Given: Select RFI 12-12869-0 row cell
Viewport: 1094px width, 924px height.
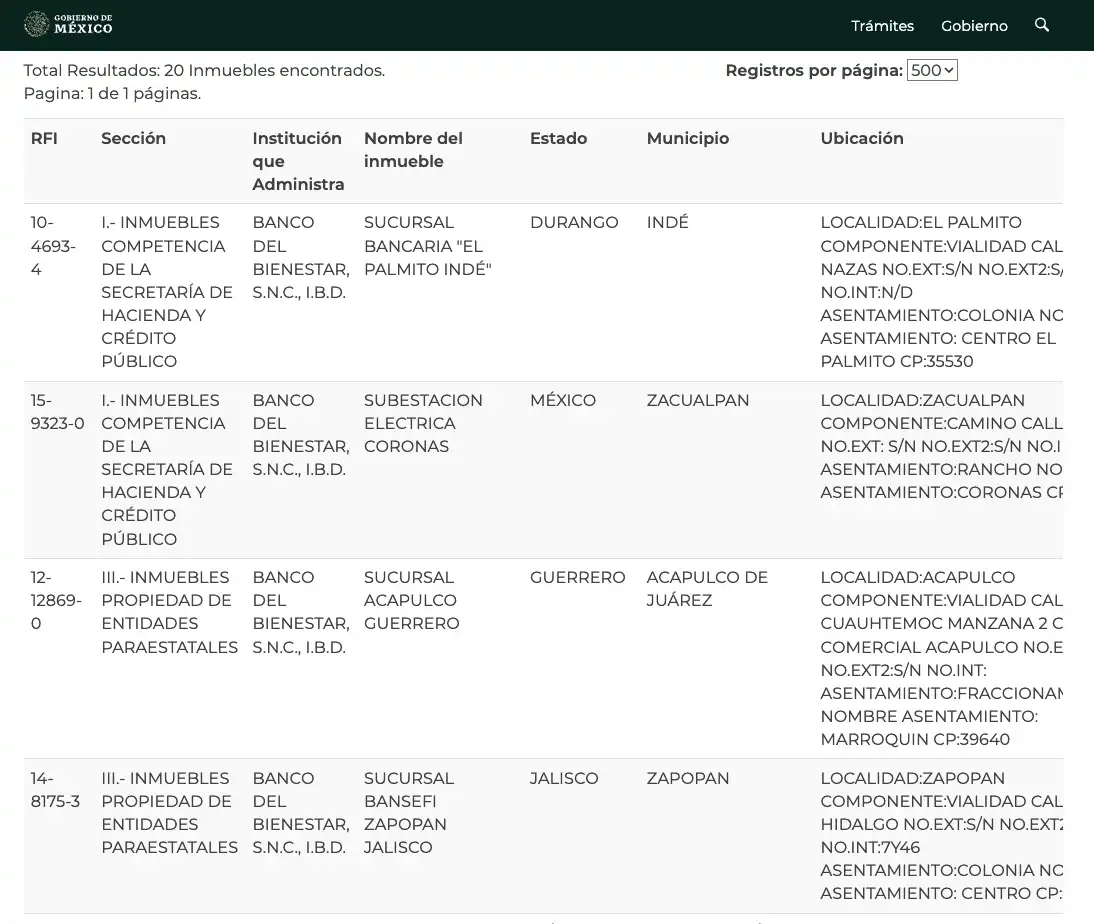Looking at the screenshot, I should [56, 600].
